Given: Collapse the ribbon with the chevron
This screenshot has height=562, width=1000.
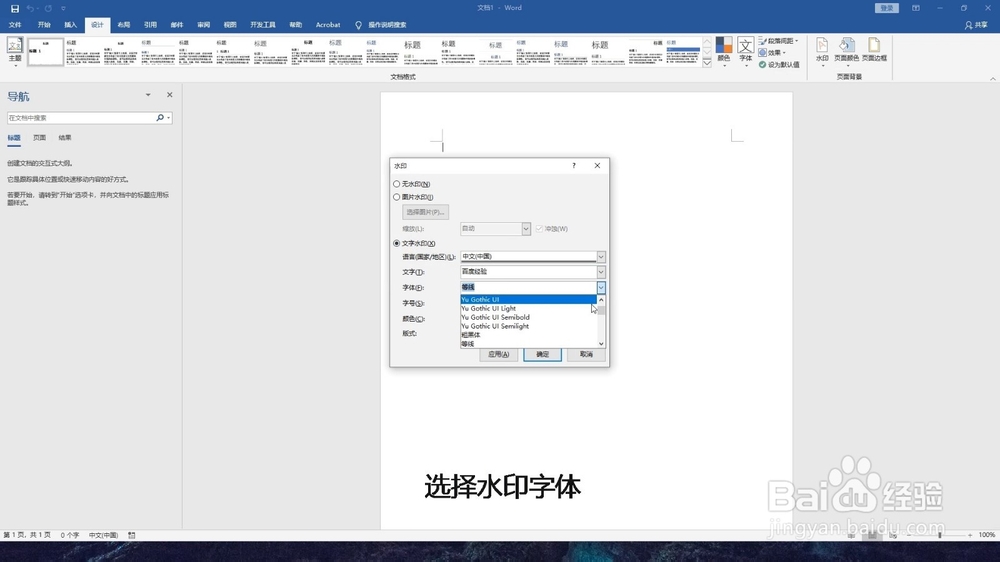Looking at the screenshot, I should point(992,78).
